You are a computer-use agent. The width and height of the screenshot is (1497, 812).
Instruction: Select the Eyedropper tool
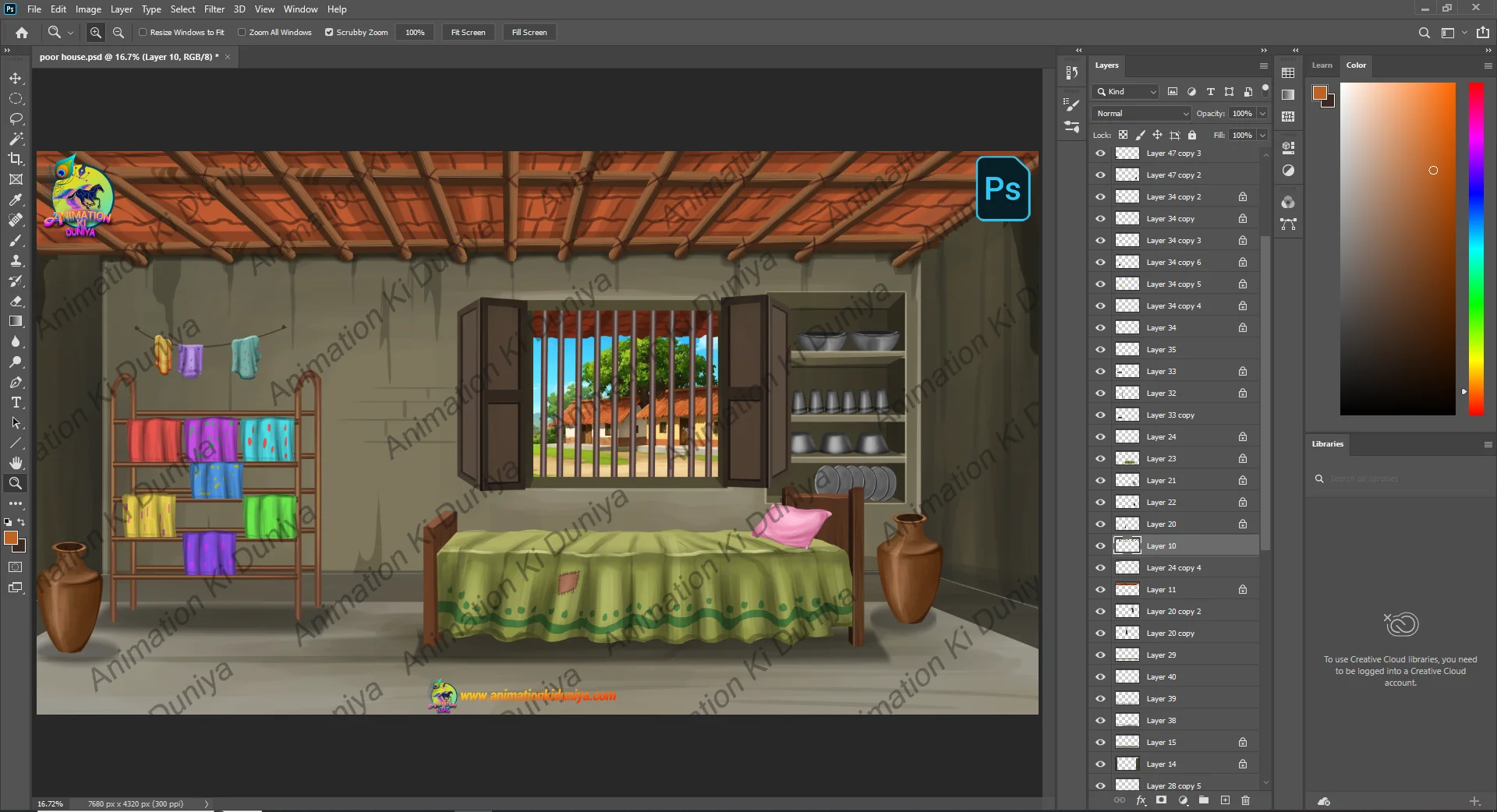(x=16, y=200)
